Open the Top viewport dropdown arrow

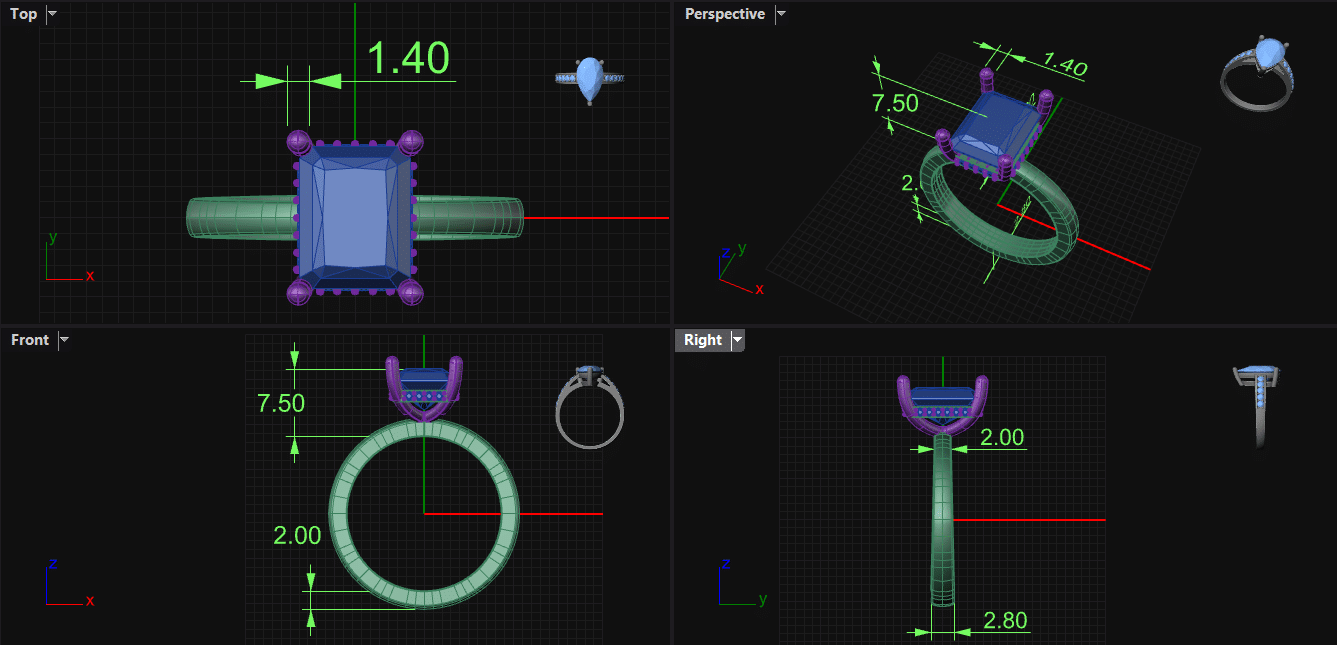pos(52,14)
